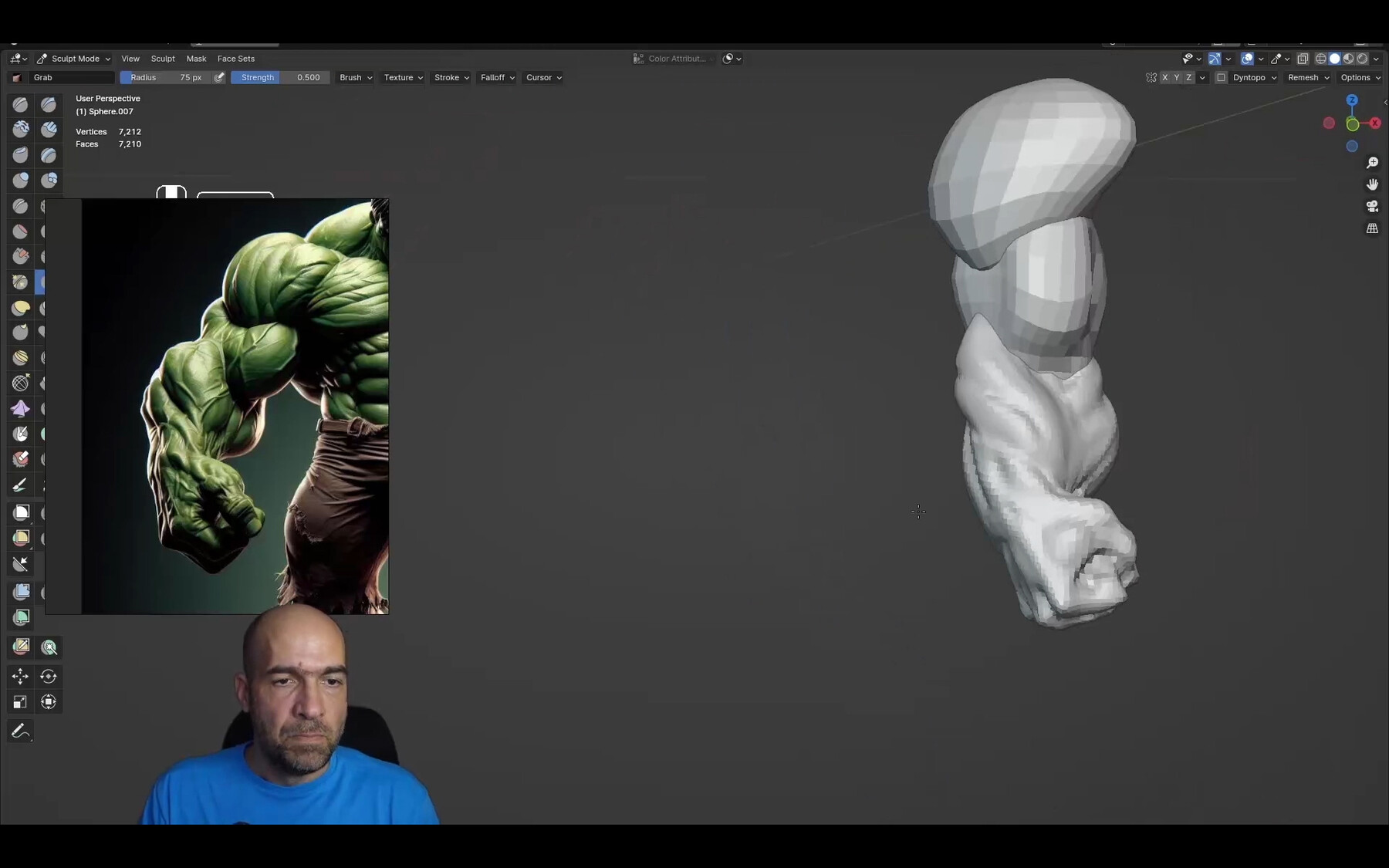The height and width of the screenshot is (868, 1389).
Task: Click the pan view hand icon
Action: coord(1372,184)
